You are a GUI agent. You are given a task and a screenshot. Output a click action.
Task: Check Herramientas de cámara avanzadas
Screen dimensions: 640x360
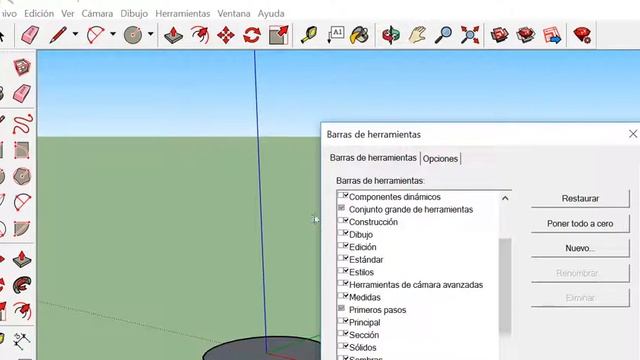(342, 284)
